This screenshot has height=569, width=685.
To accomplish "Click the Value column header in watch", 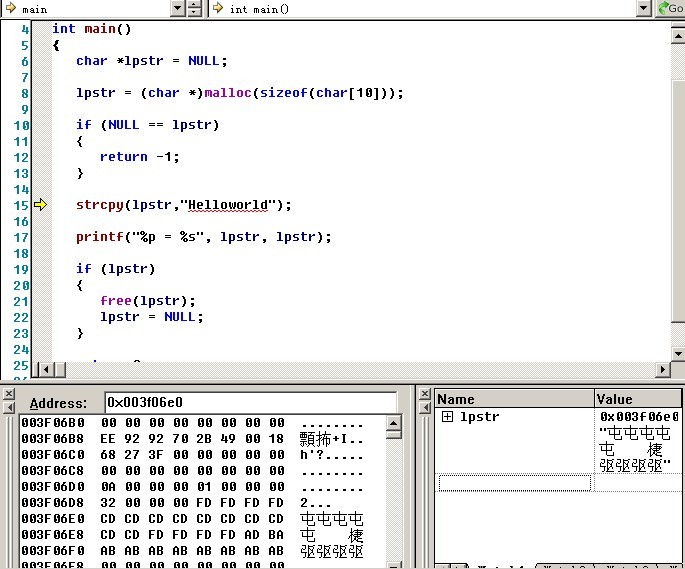I will [x=638, y=399].
